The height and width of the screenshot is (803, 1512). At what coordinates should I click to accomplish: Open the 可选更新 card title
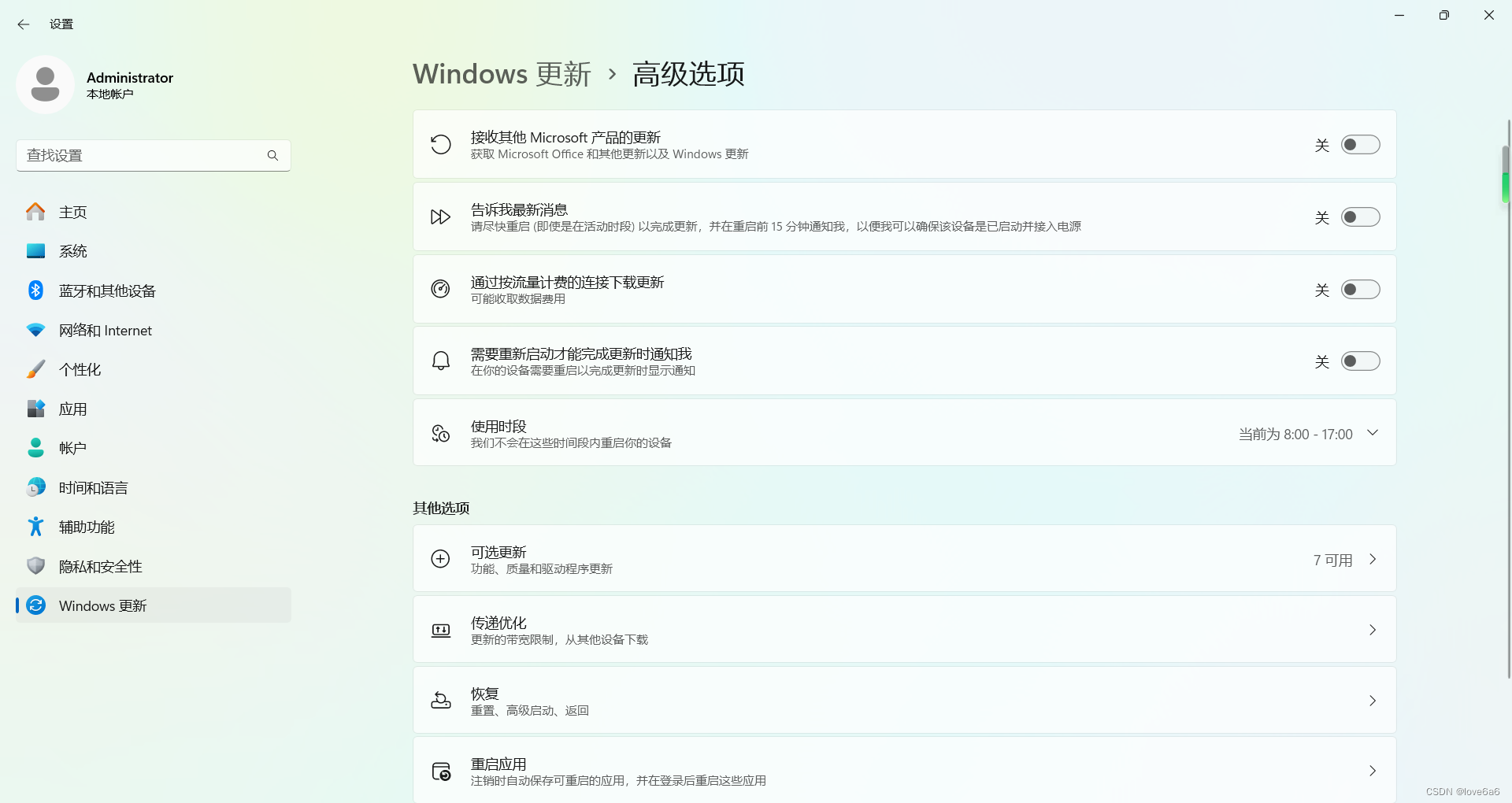tap(498, 552)
